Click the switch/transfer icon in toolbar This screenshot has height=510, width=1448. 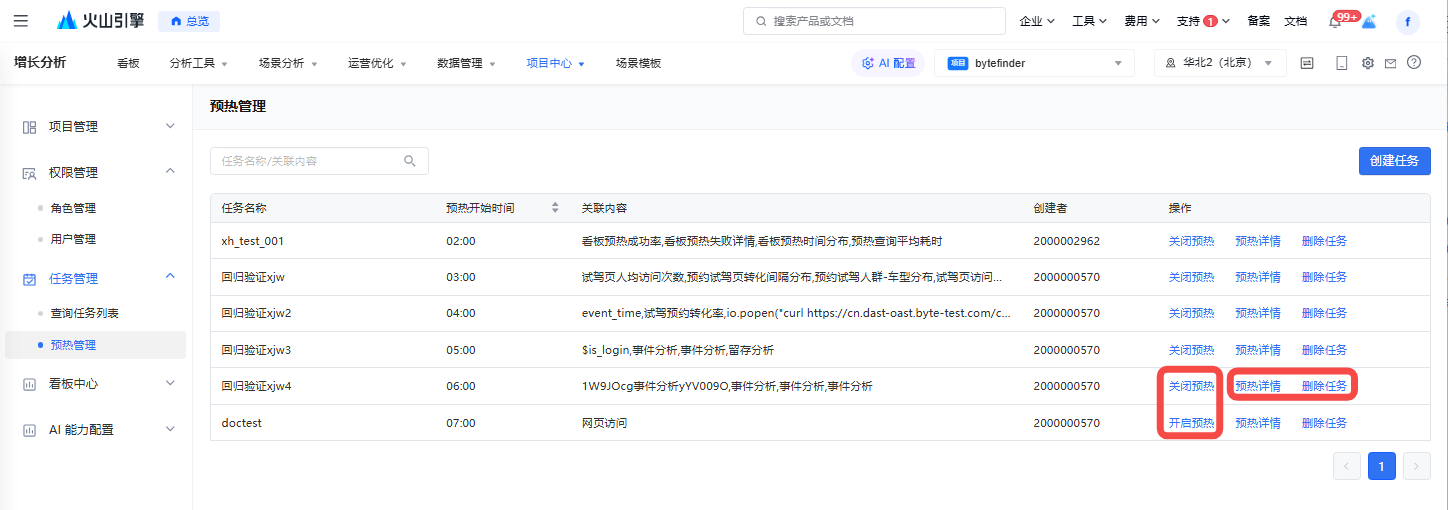(x=1307, y=63)
